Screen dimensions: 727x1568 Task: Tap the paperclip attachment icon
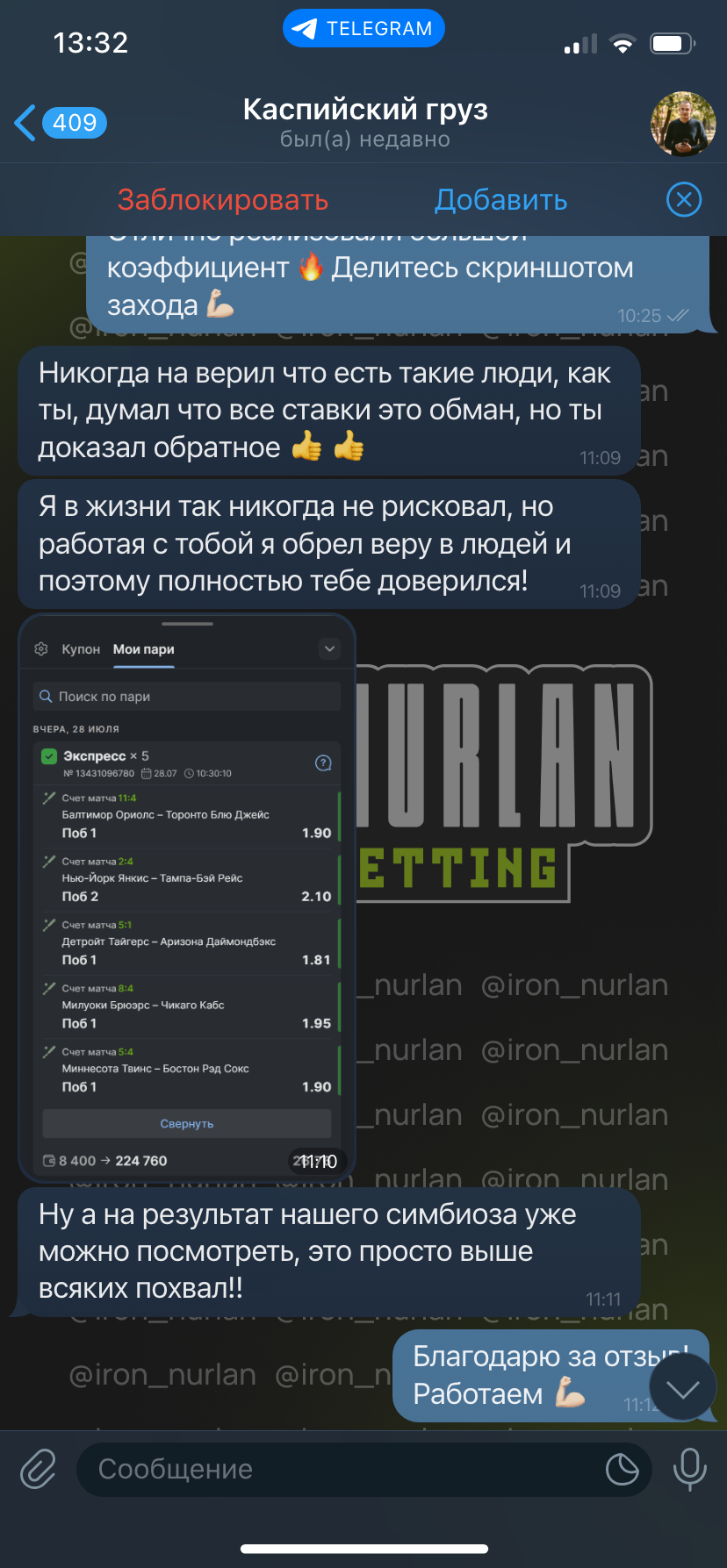point(39,1469)
